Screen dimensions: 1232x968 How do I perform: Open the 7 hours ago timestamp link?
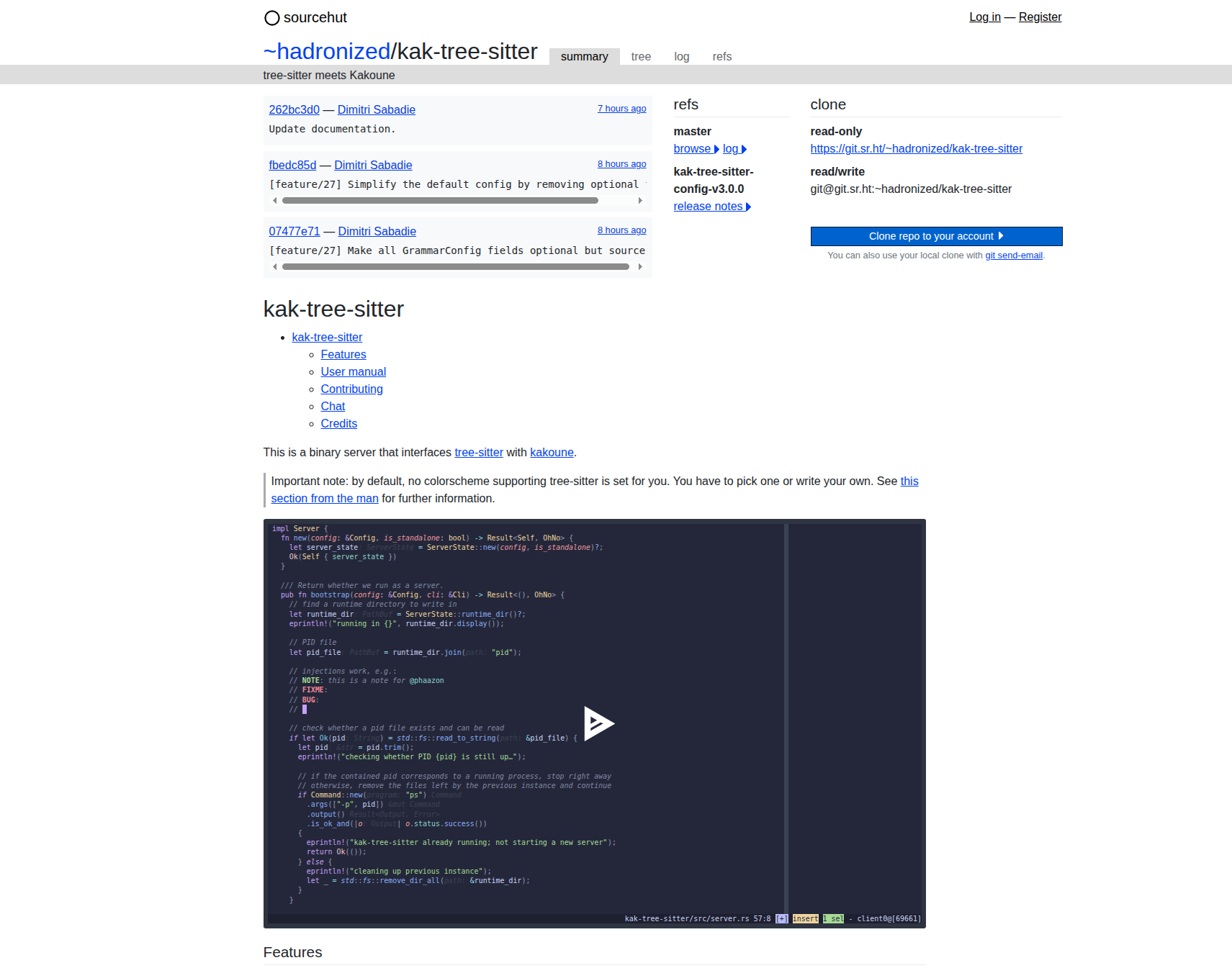(621, 109)
